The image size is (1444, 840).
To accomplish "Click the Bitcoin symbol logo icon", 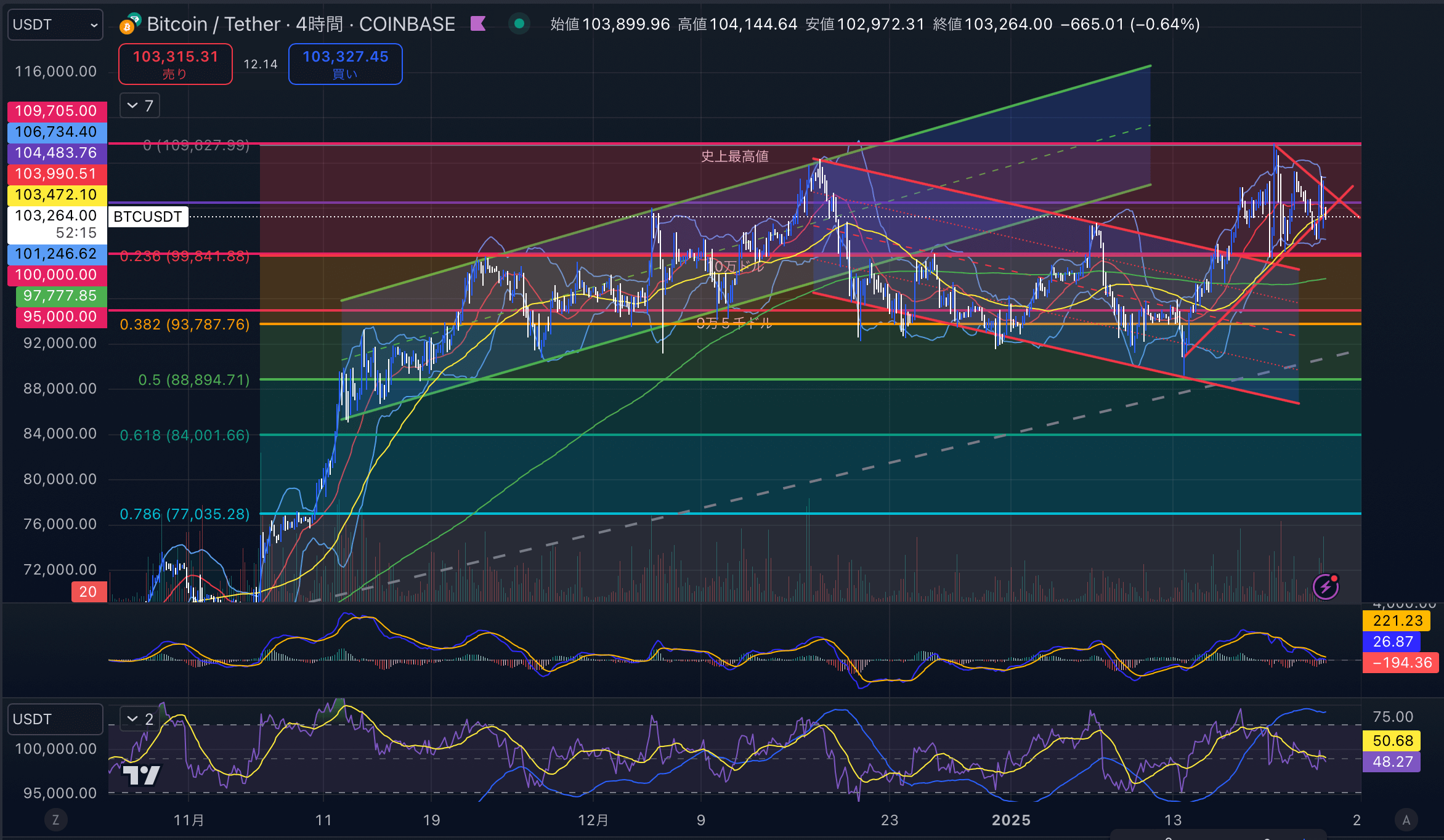I will point(129,25).
